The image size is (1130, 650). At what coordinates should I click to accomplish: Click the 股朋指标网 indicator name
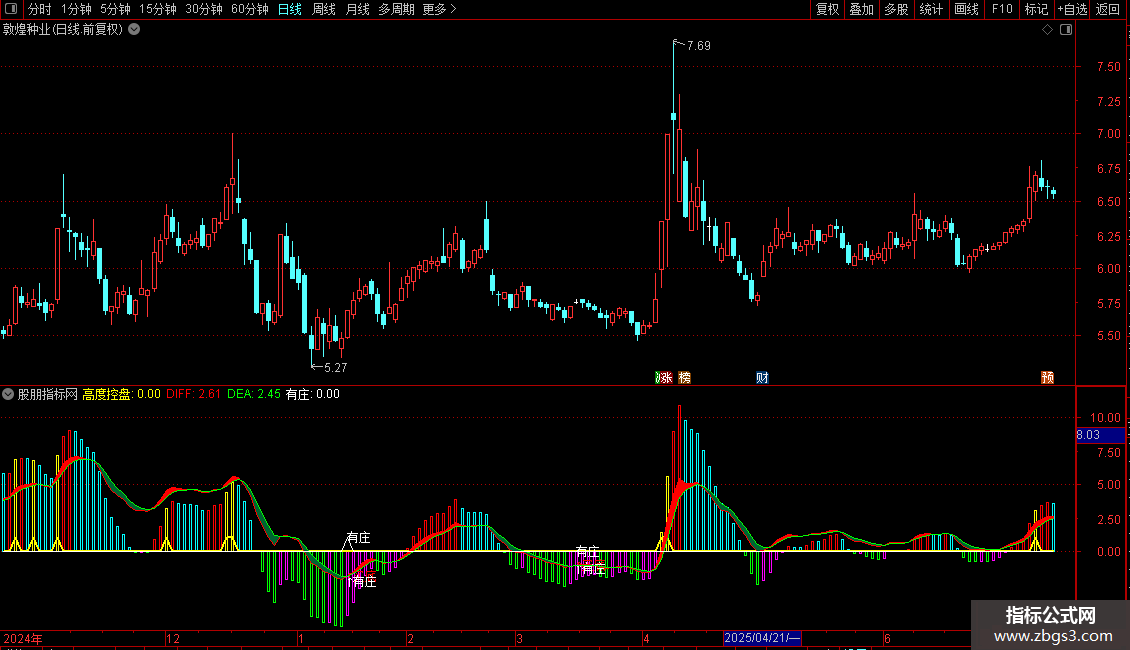[x=48, y=394]
